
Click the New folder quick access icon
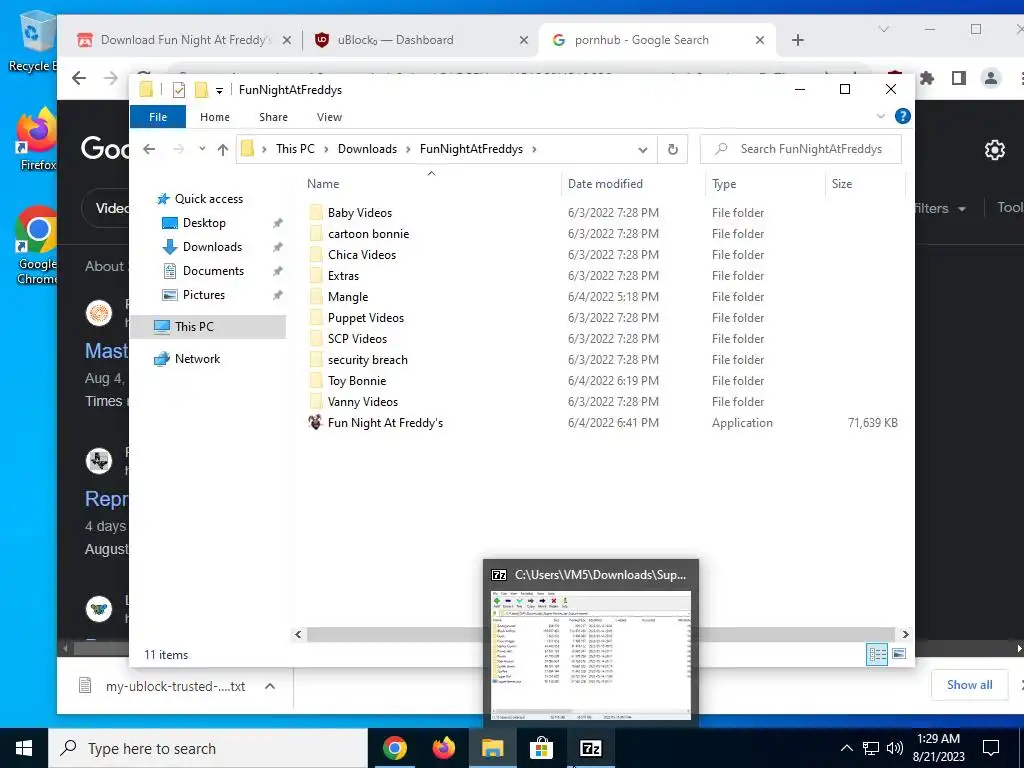pos(201,90)
